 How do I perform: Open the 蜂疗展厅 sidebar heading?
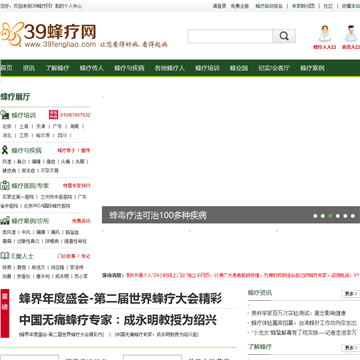[x=15, y=97]
